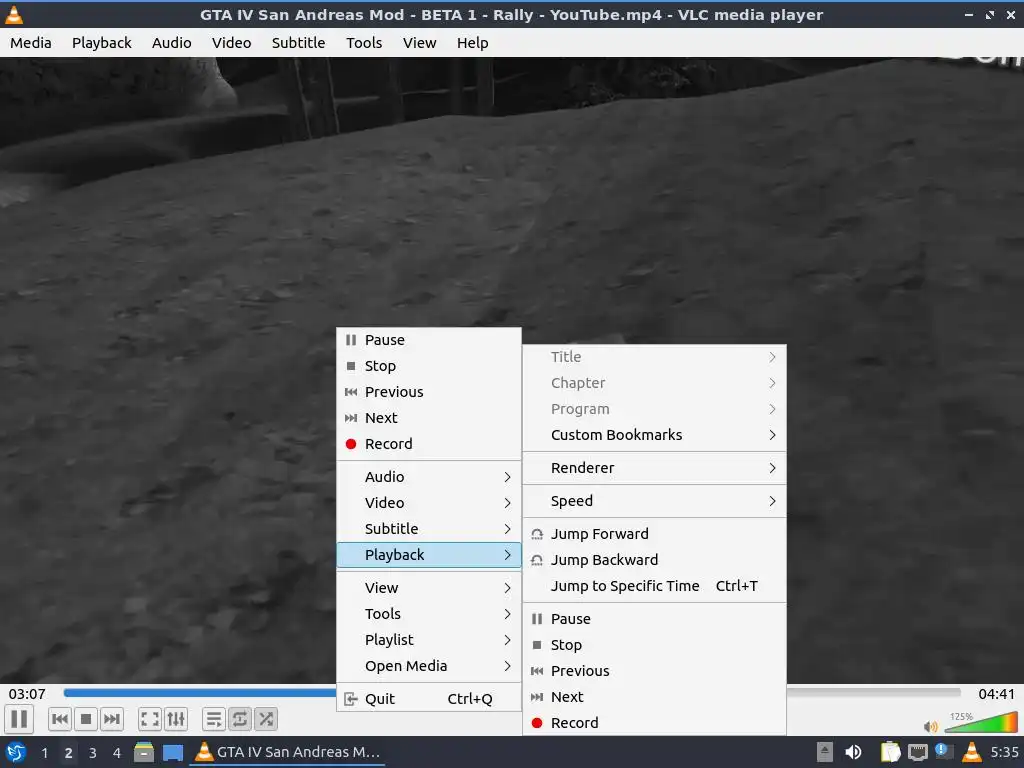This screenshot has width=1024, height=768.
Task: Toggle loop mode button
Action: pos(240,719)
